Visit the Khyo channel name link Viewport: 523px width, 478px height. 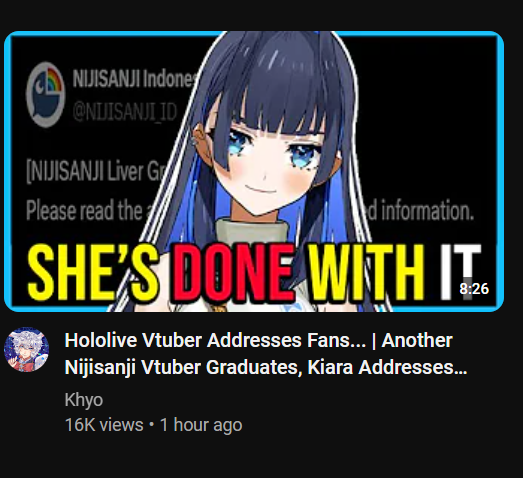(x=84, y=400)
